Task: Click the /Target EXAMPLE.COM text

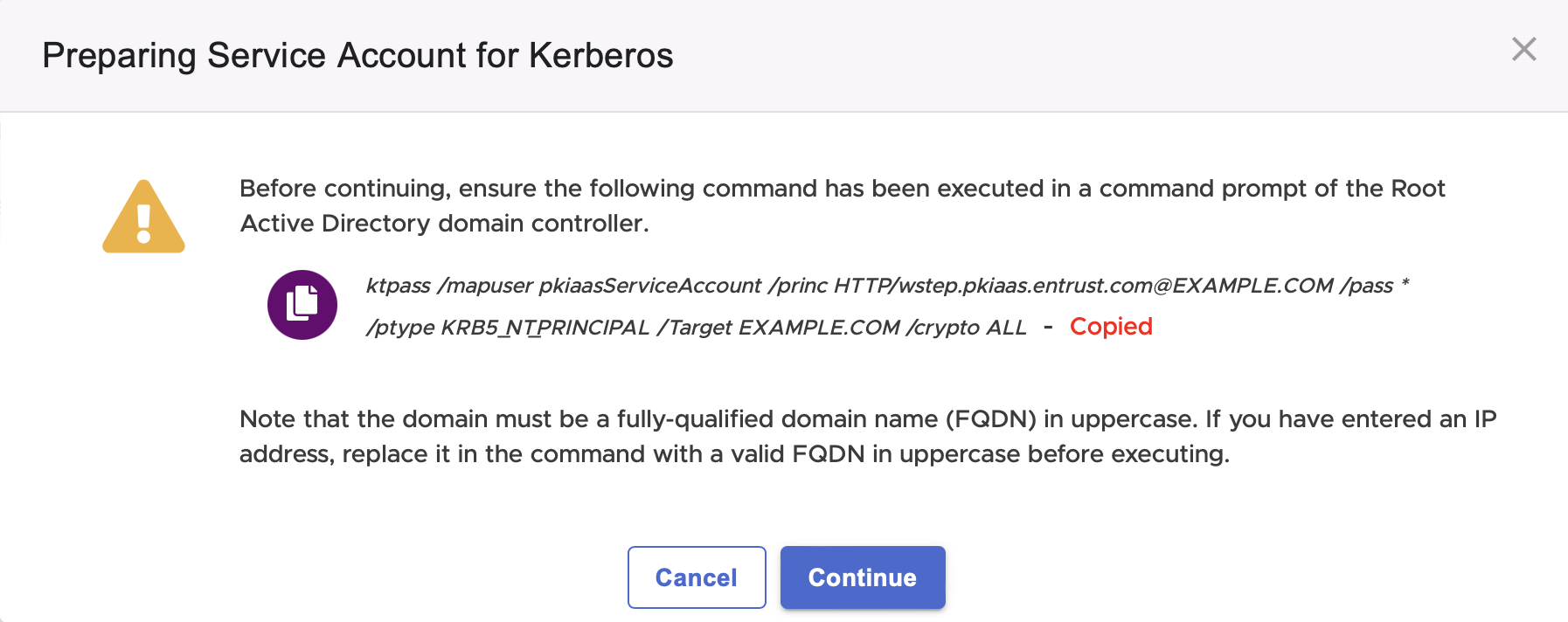Action: [778, 328]
